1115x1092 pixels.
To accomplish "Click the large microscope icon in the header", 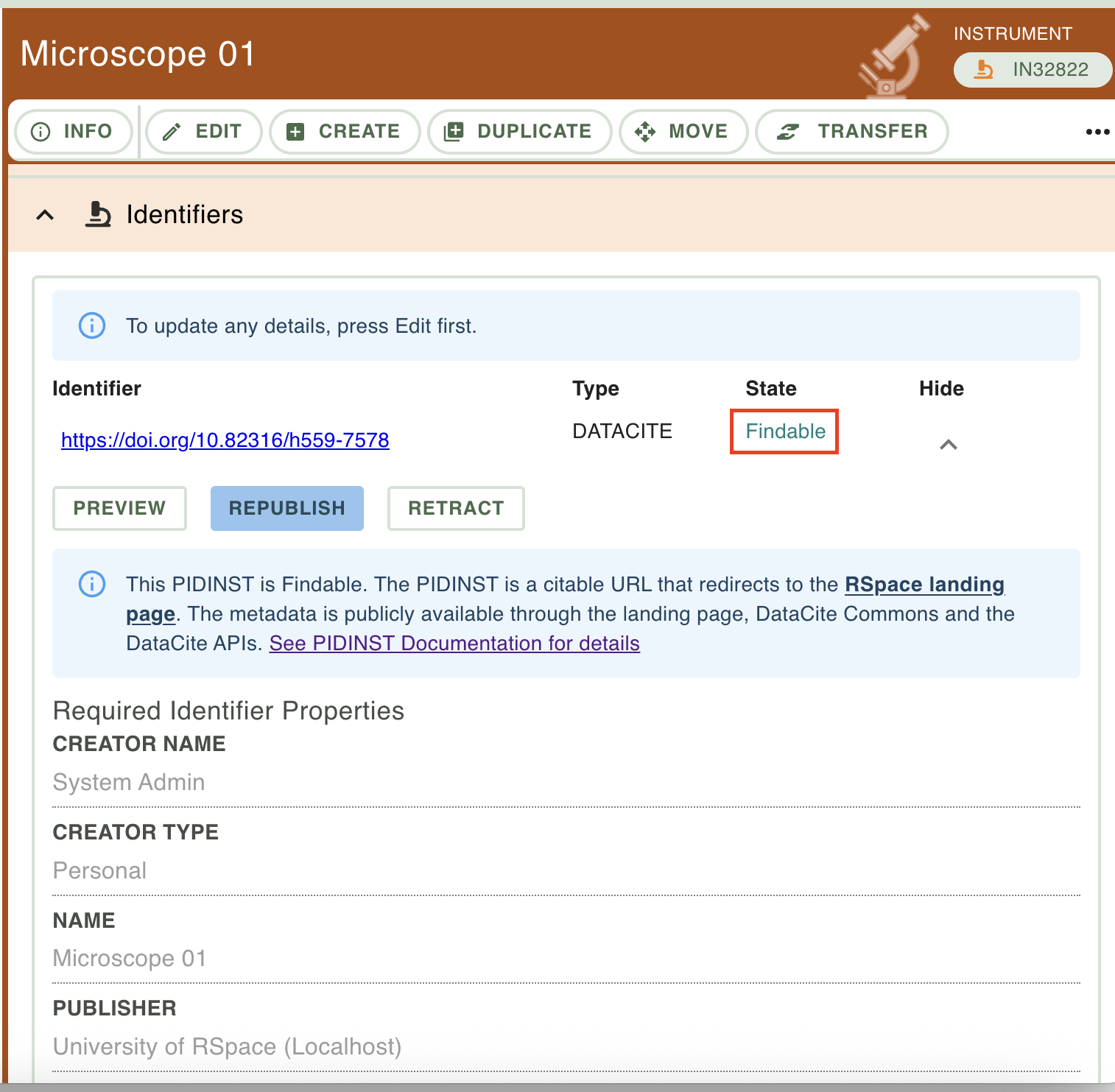I will pos(893,56).
